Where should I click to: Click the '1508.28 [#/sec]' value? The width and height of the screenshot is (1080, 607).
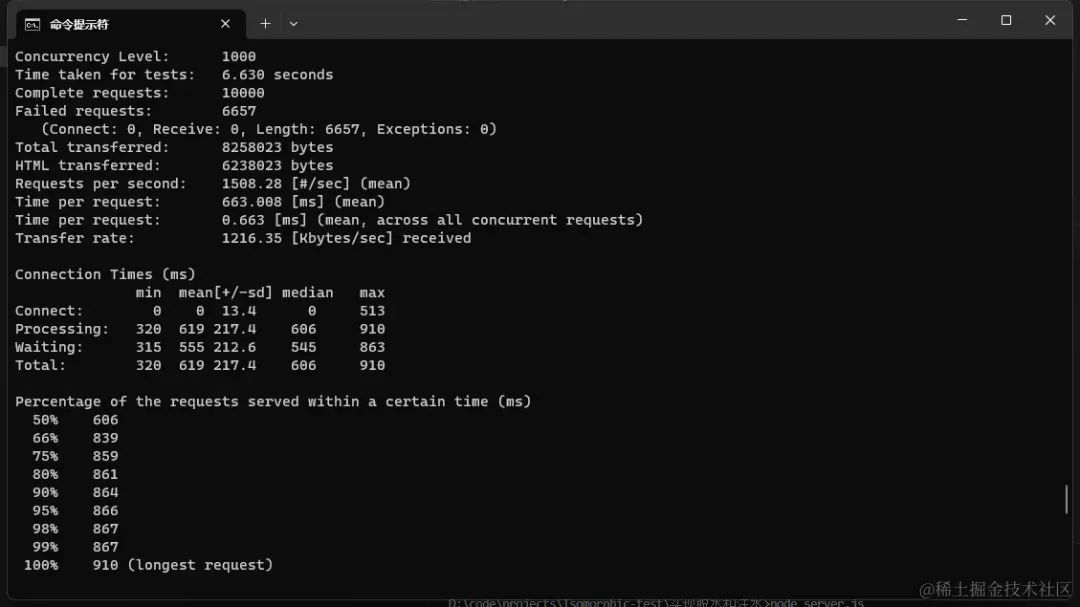(286, 183)
